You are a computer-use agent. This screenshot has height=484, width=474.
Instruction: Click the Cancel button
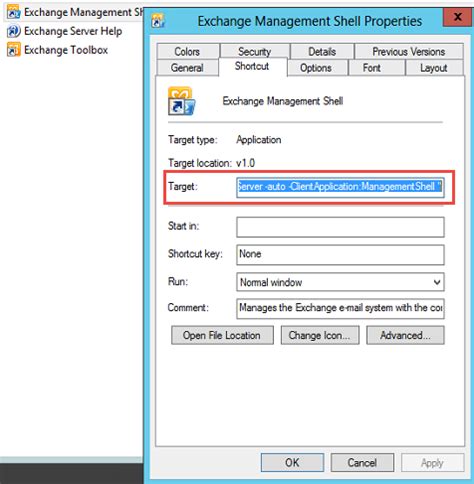pyautogui.click(x=362, y=462)
